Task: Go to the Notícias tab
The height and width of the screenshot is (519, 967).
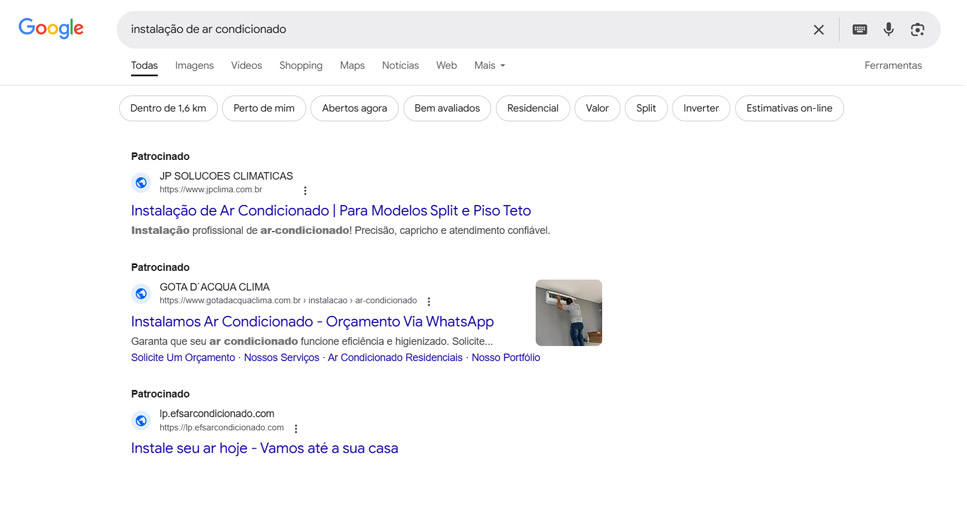Action: pyautogui.click(x=400, y=65)
